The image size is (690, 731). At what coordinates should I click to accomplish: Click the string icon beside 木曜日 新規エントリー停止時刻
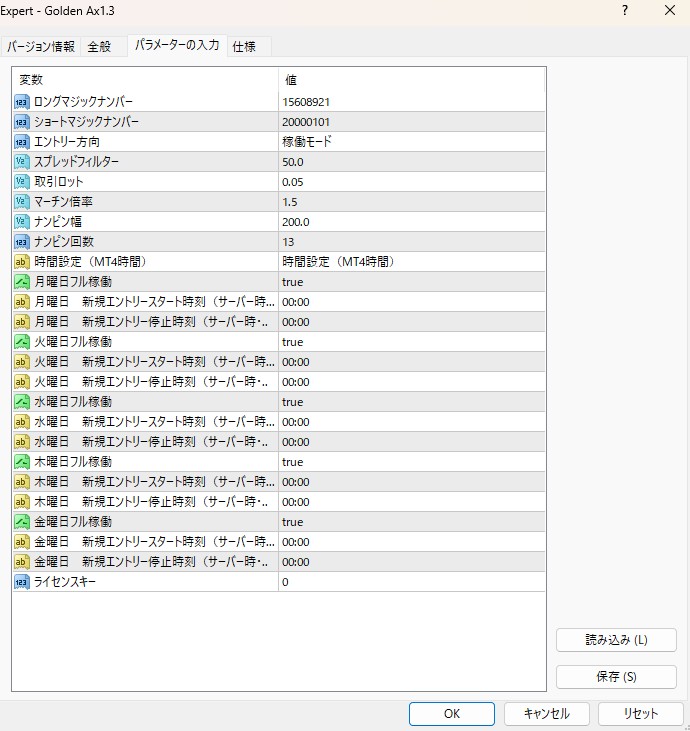tap(21, 502)
